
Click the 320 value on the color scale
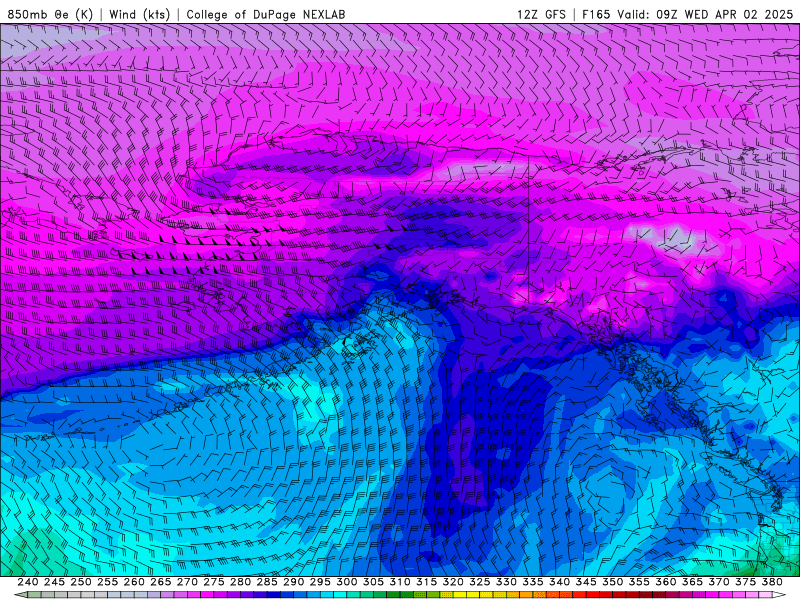453,582
